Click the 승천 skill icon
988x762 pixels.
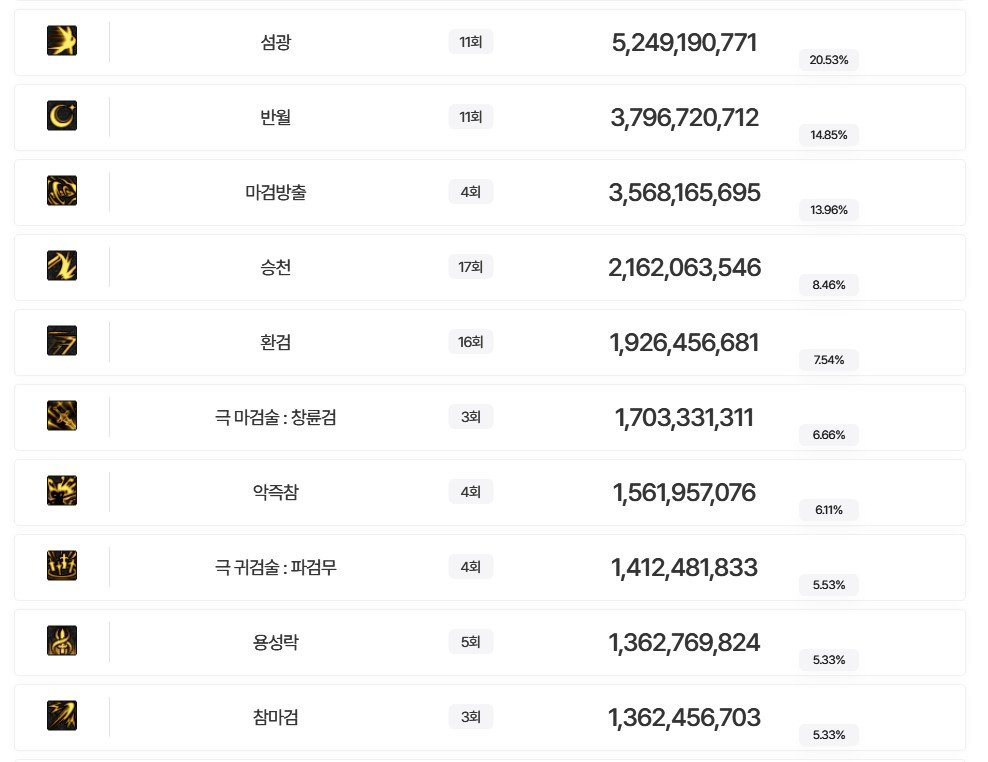[x=62, y=266]
